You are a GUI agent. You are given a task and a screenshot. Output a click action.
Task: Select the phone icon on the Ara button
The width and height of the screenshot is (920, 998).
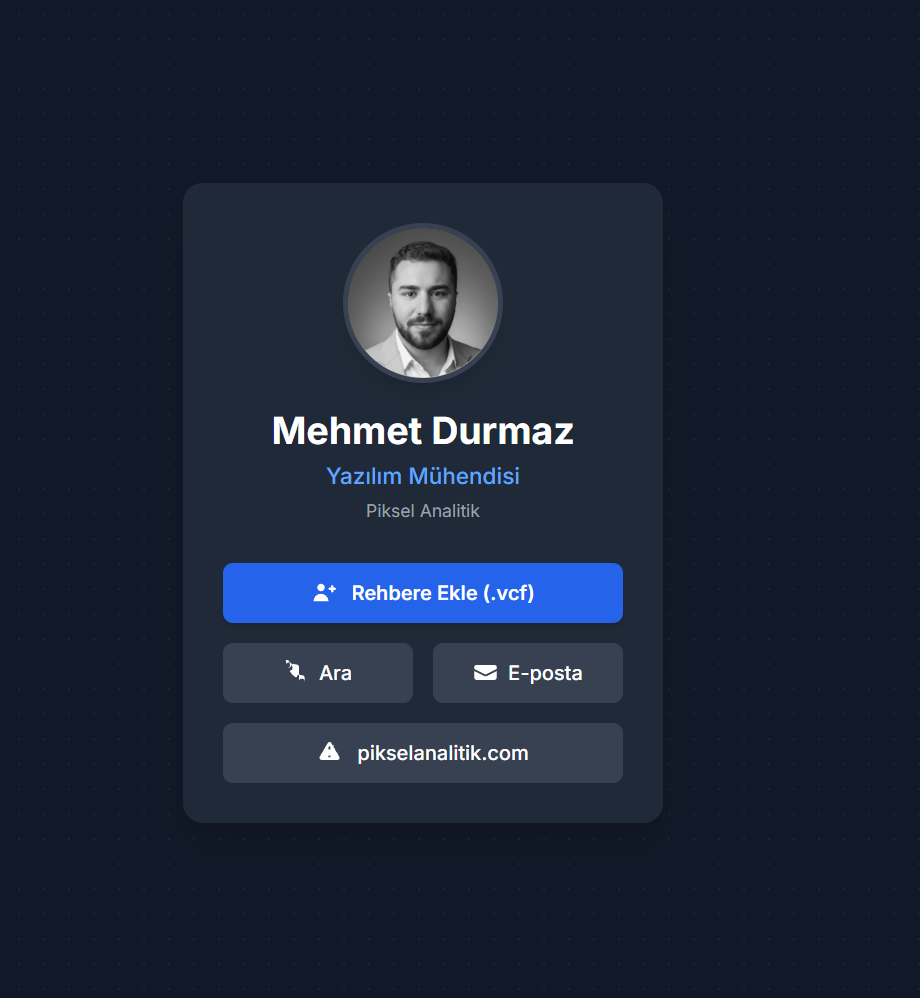[294, 672]
